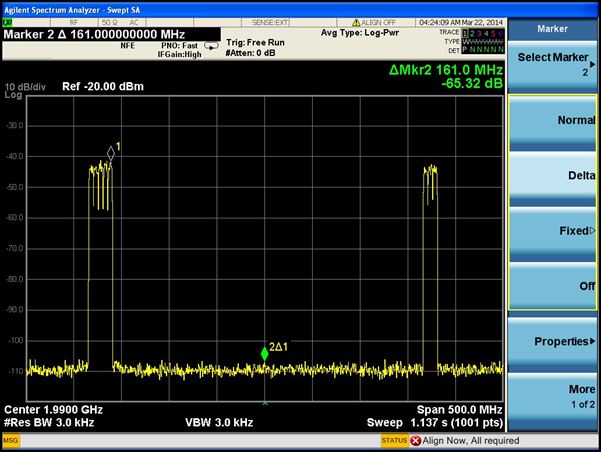Click the #Atten: 0 dB label

coord(250,53)
